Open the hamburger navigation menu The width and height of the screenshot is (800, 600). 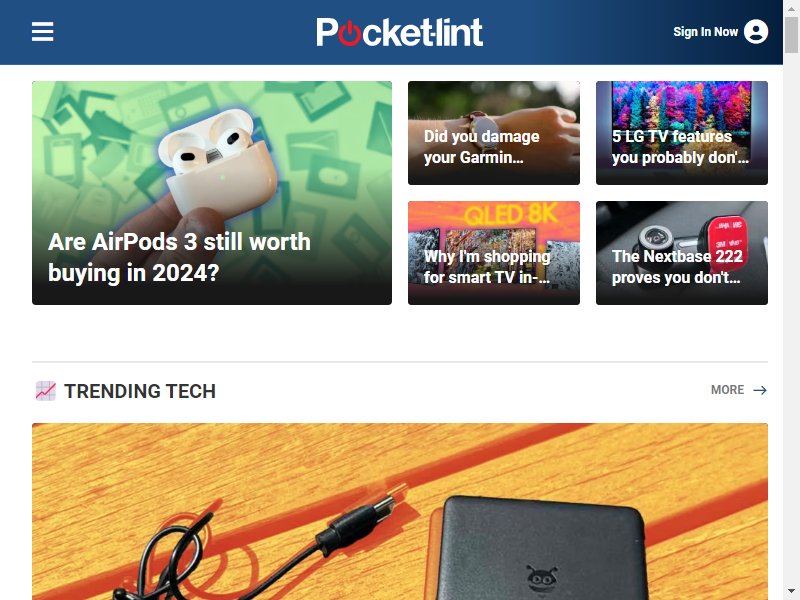42,32
